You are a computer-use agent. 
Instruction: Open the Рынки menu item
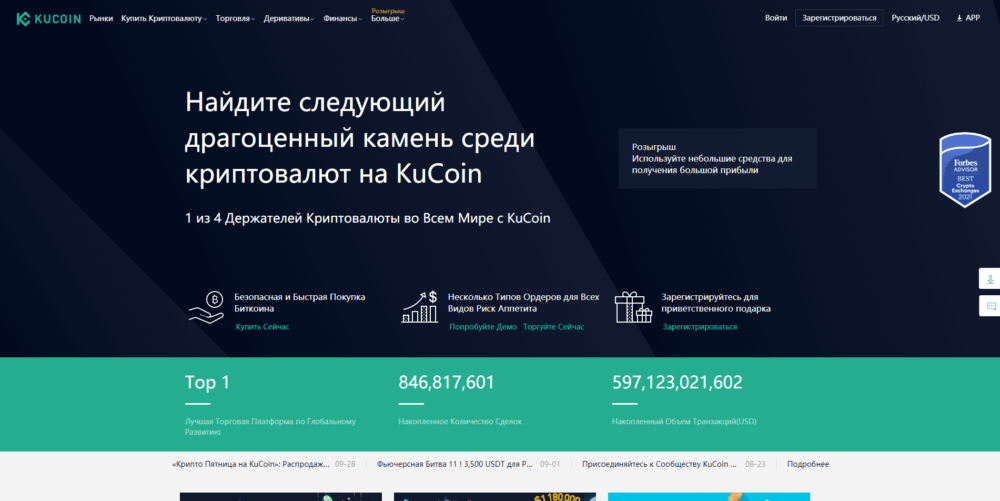click(x=101, y=19)
